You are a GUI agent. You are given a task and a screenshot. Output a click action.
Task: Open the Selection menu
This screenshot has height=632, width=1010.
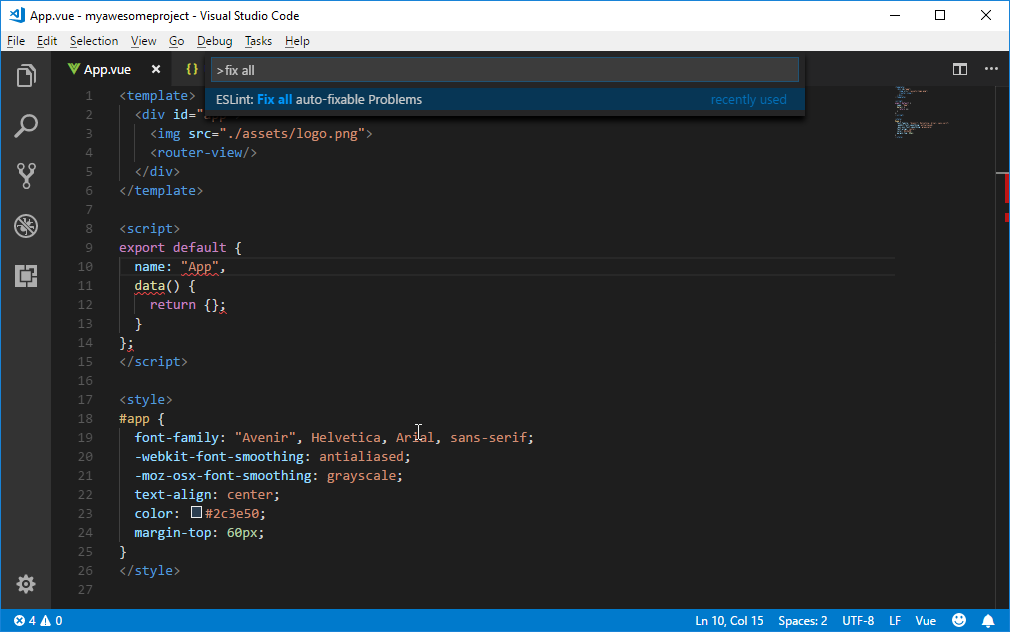94,41
